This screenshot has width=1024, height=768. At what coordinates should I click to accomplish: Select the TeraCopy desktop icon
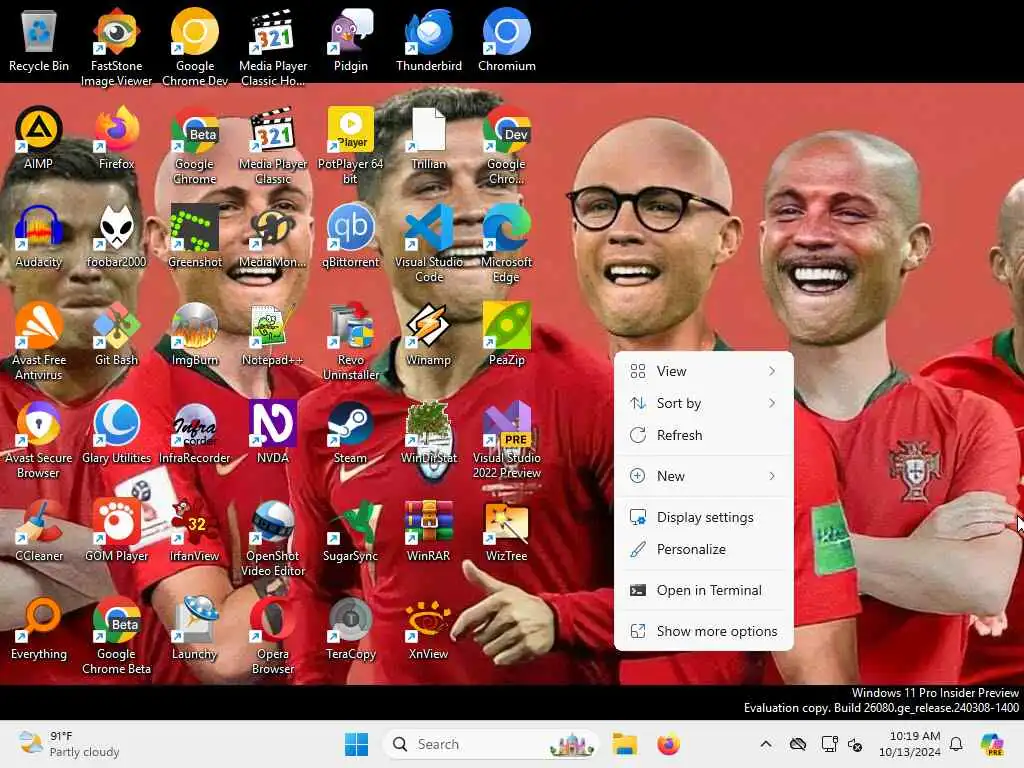[351, 628]
